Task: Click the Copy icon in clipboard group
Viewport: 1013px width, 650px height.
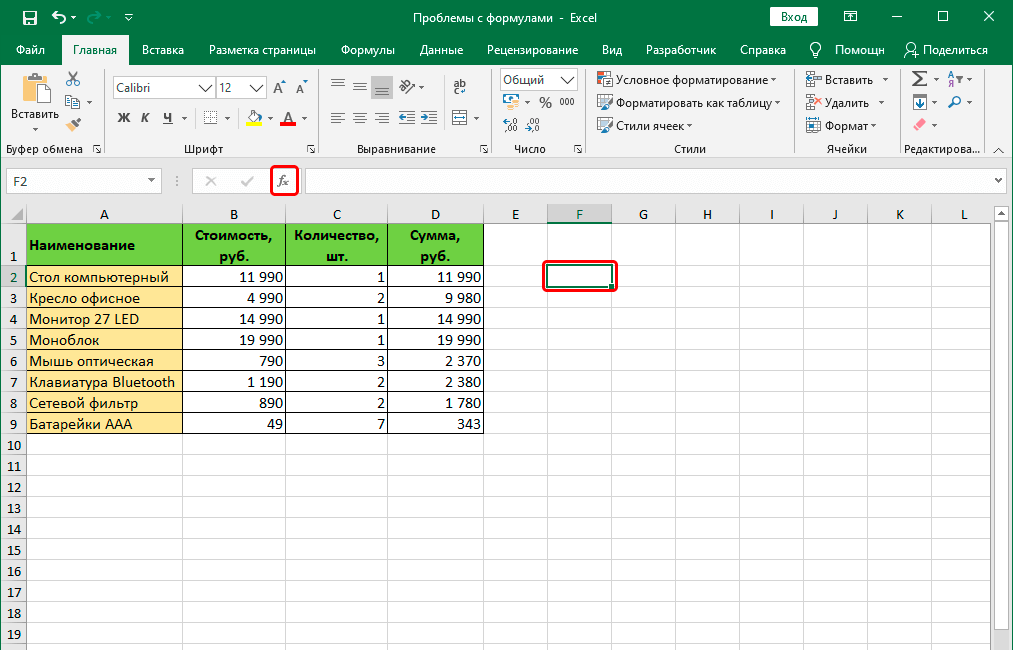Action: (72, 101)
